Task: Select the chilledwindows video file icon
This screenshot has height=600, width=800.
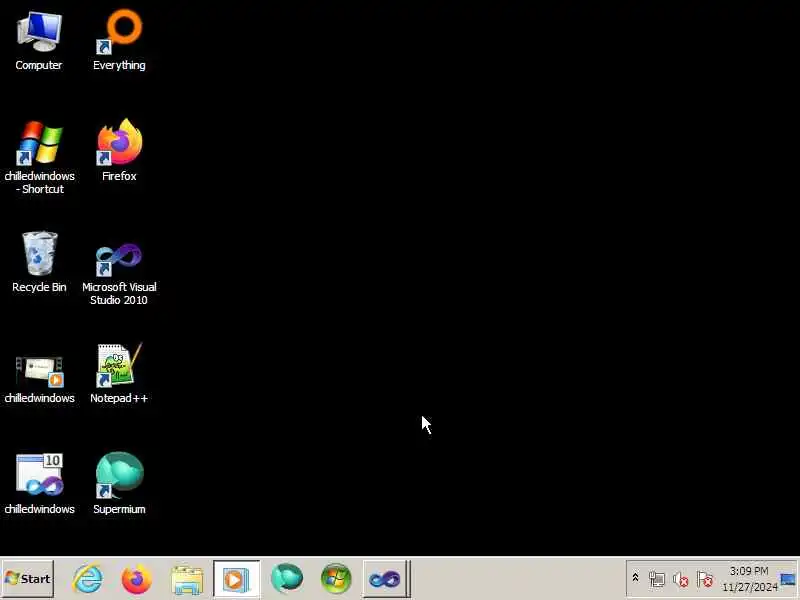Action: 39,379
